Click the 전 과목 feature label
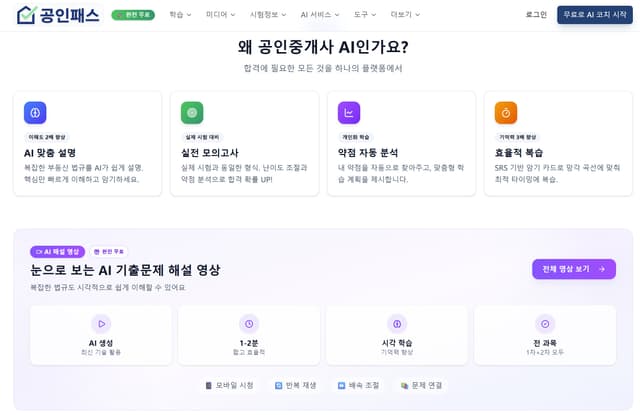Viewport: 640px width, 415px height. (545, 343)
